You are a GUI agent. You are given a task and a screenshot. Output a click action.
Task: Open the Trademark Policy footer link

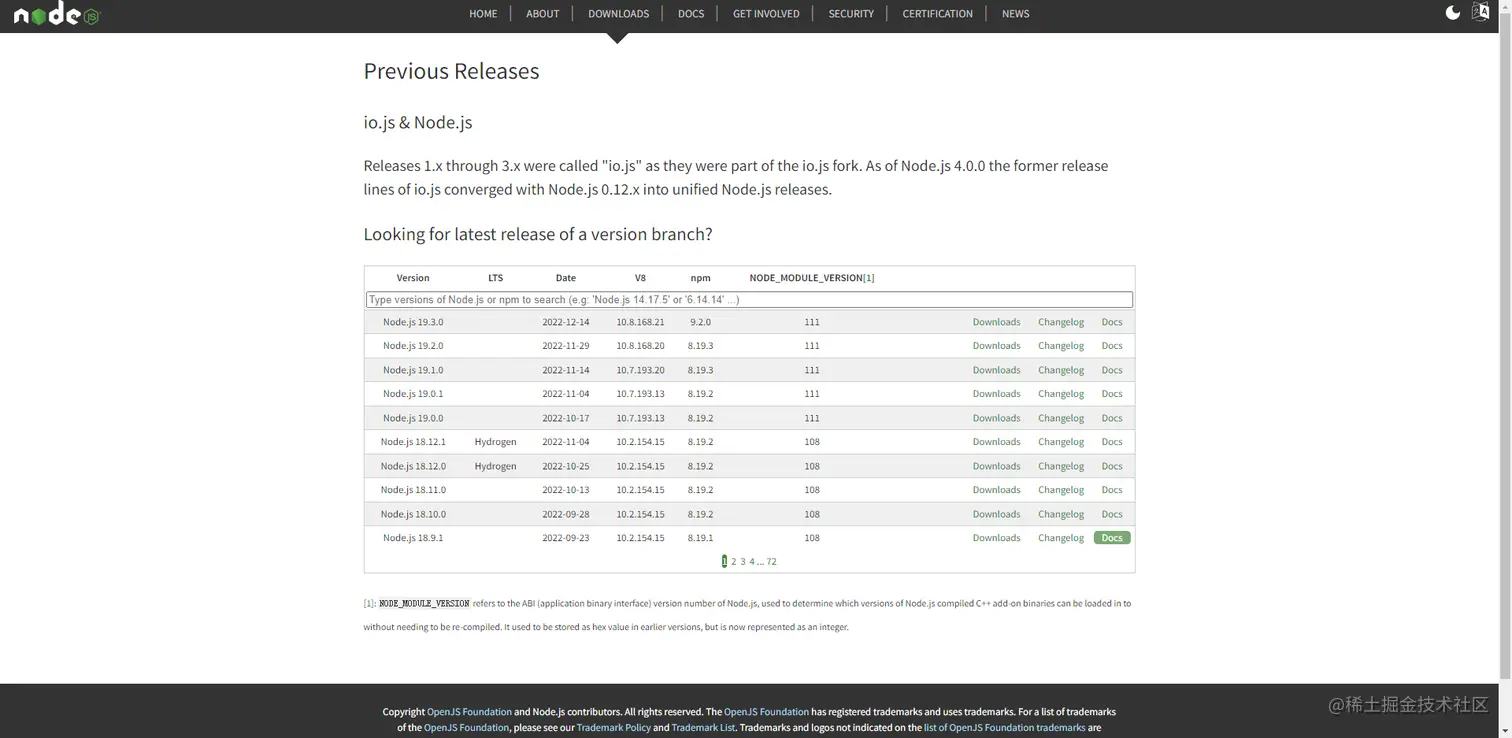click(613, 728)
